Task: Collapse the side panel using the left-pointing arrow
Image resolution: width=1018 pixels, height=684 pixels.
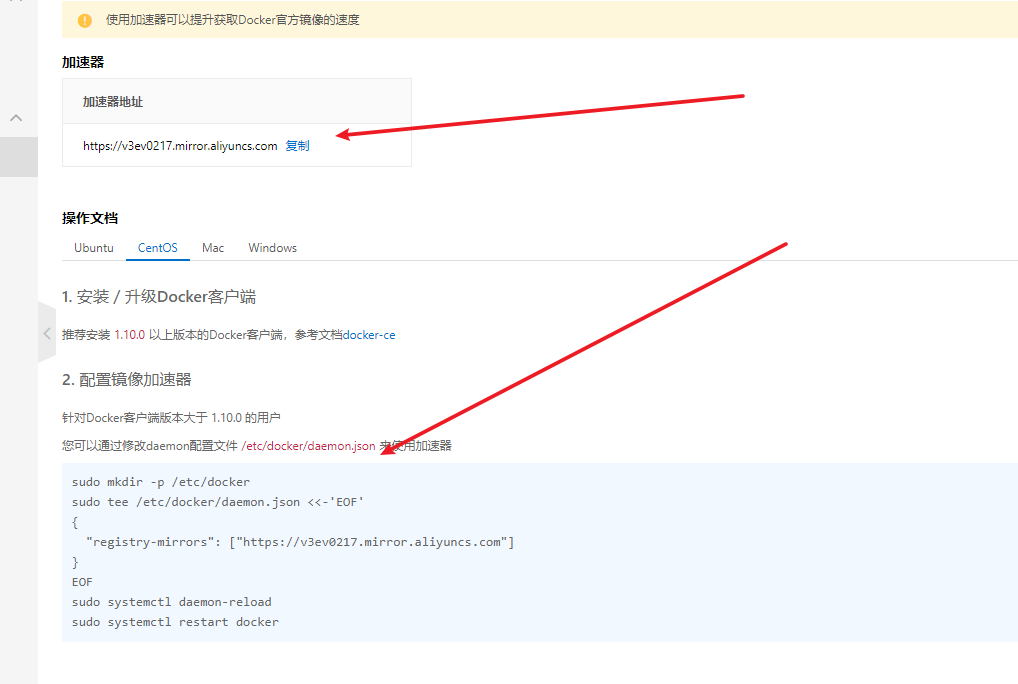Action: click(46, 333)
